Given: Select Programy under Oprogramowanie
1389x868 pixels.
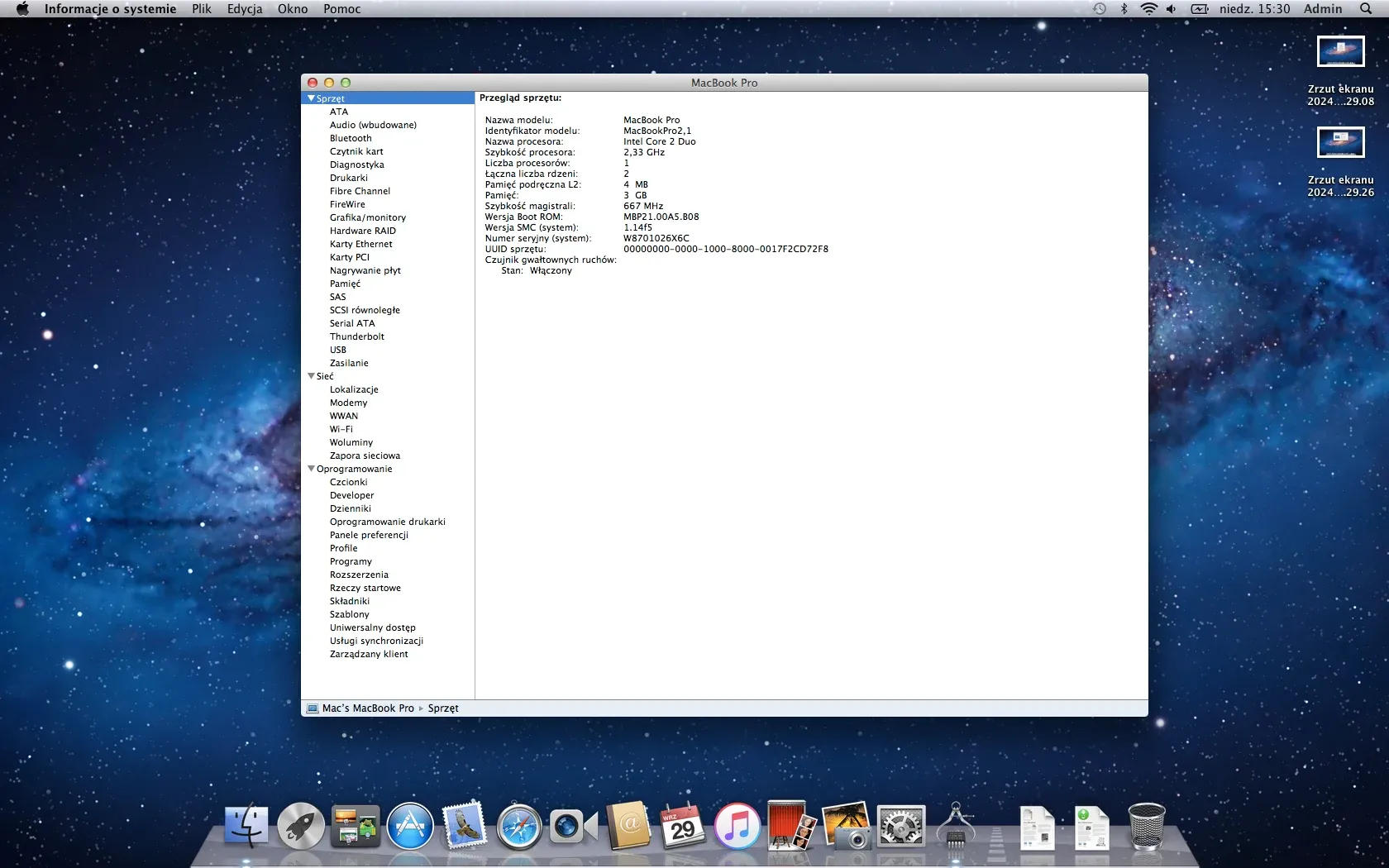Looking at the screenshot, I should point(351,561).
